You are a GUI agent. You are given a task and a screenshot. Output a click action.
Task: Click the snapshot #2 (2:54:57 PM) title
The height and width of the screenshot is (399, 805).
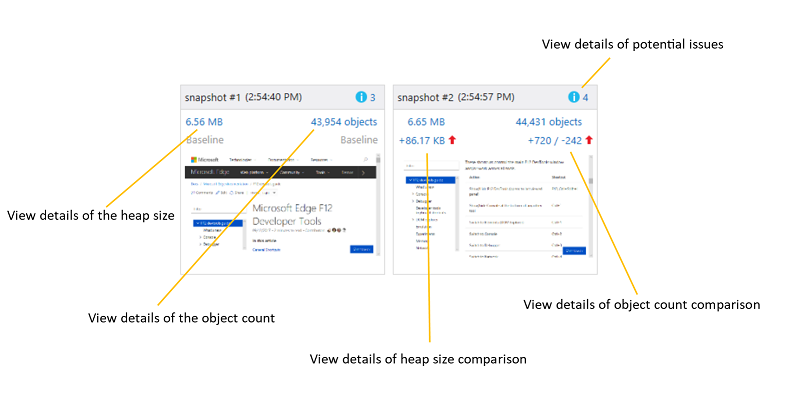[x=456, y=97]
